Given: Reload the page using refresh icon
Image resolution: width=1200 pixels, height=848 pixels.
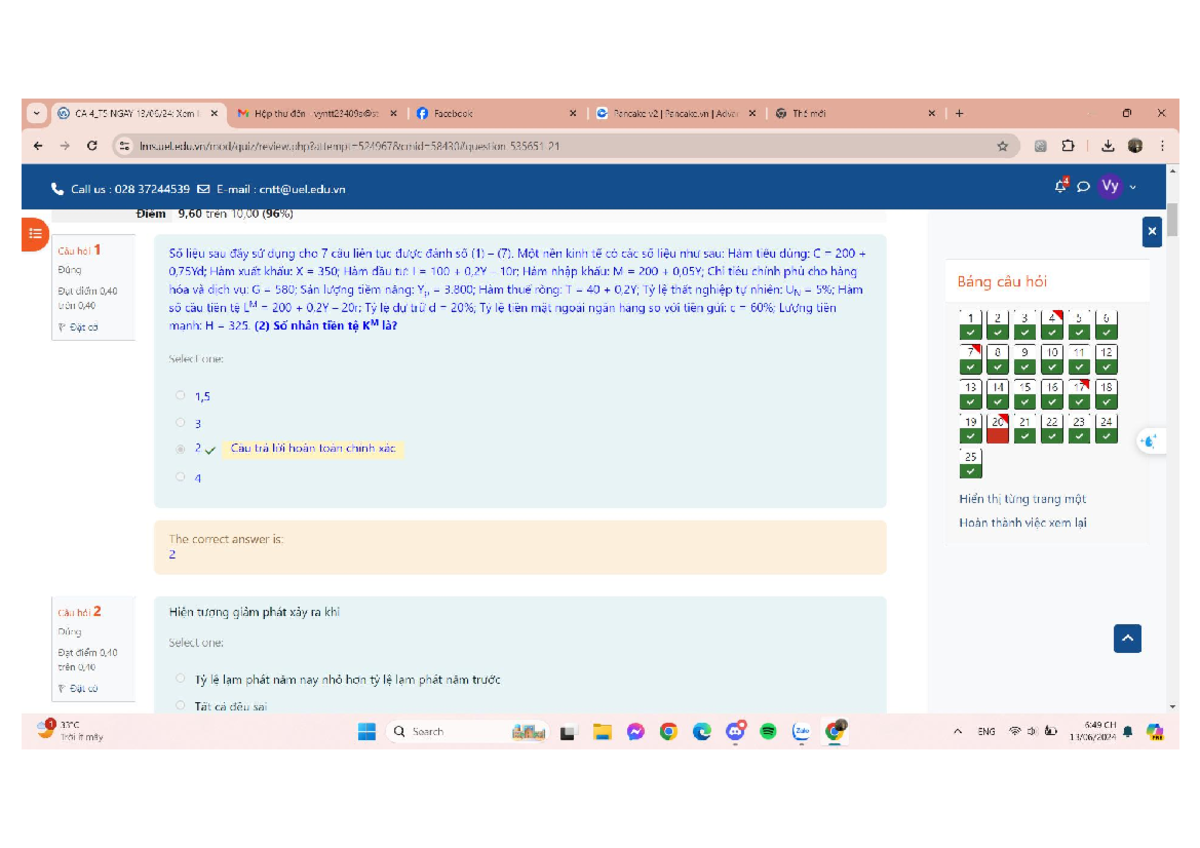Looking at the screenshot, I should click(92, 146).
